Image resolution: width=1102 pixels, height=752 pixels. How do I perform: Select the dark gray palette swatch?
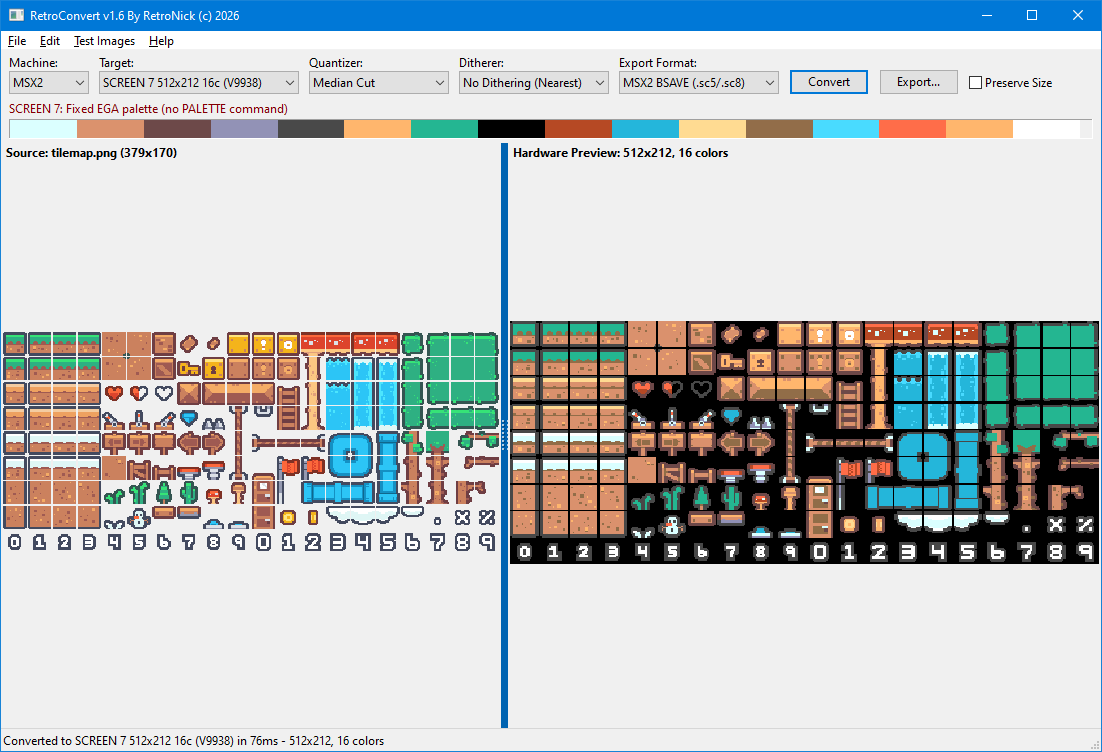click(x=311, y=129)
